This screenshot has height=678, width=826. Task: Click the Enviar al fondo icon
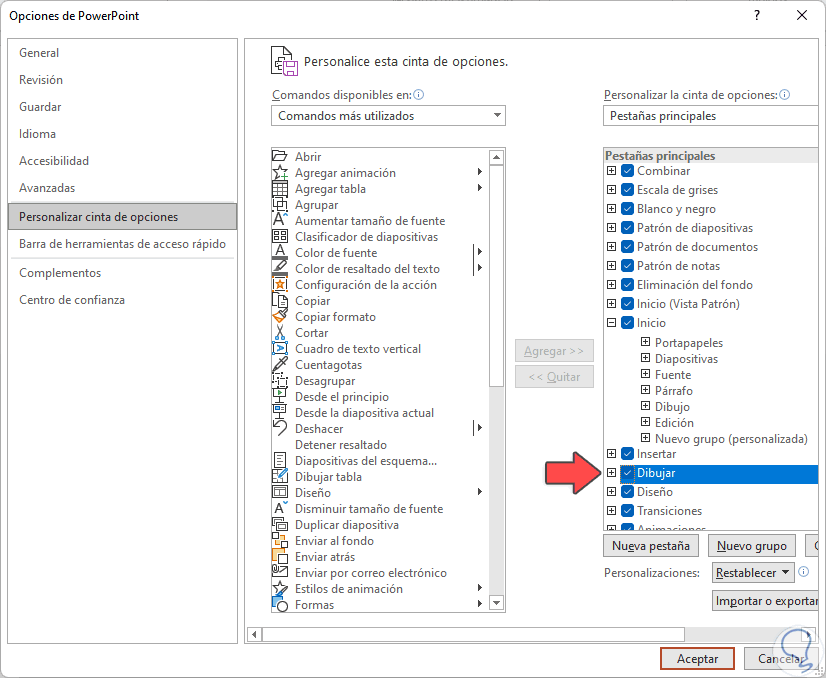click(x=280, y=541)
